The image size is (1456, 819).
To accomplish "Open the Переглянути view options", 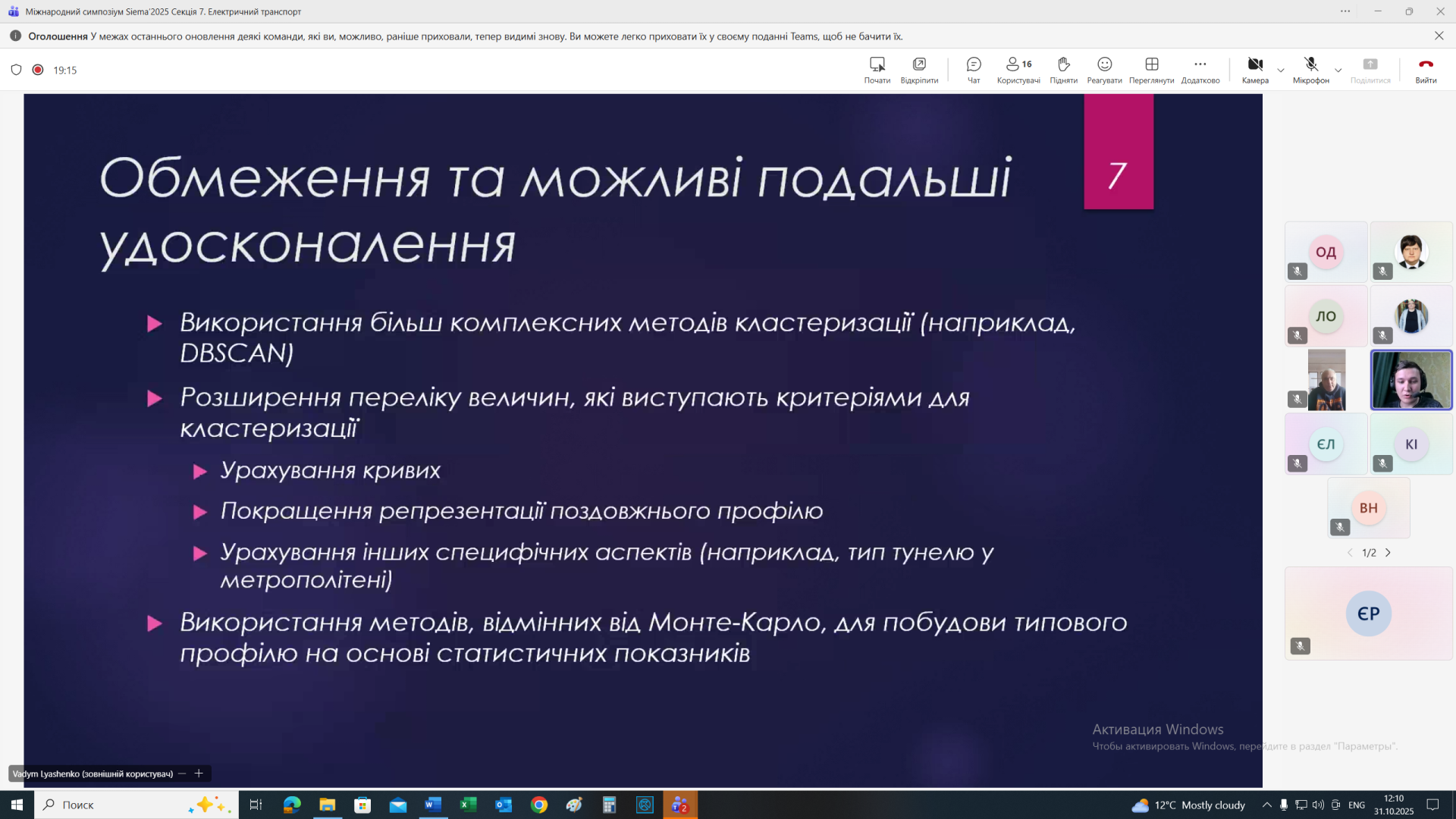I will tap(1151, 69).
